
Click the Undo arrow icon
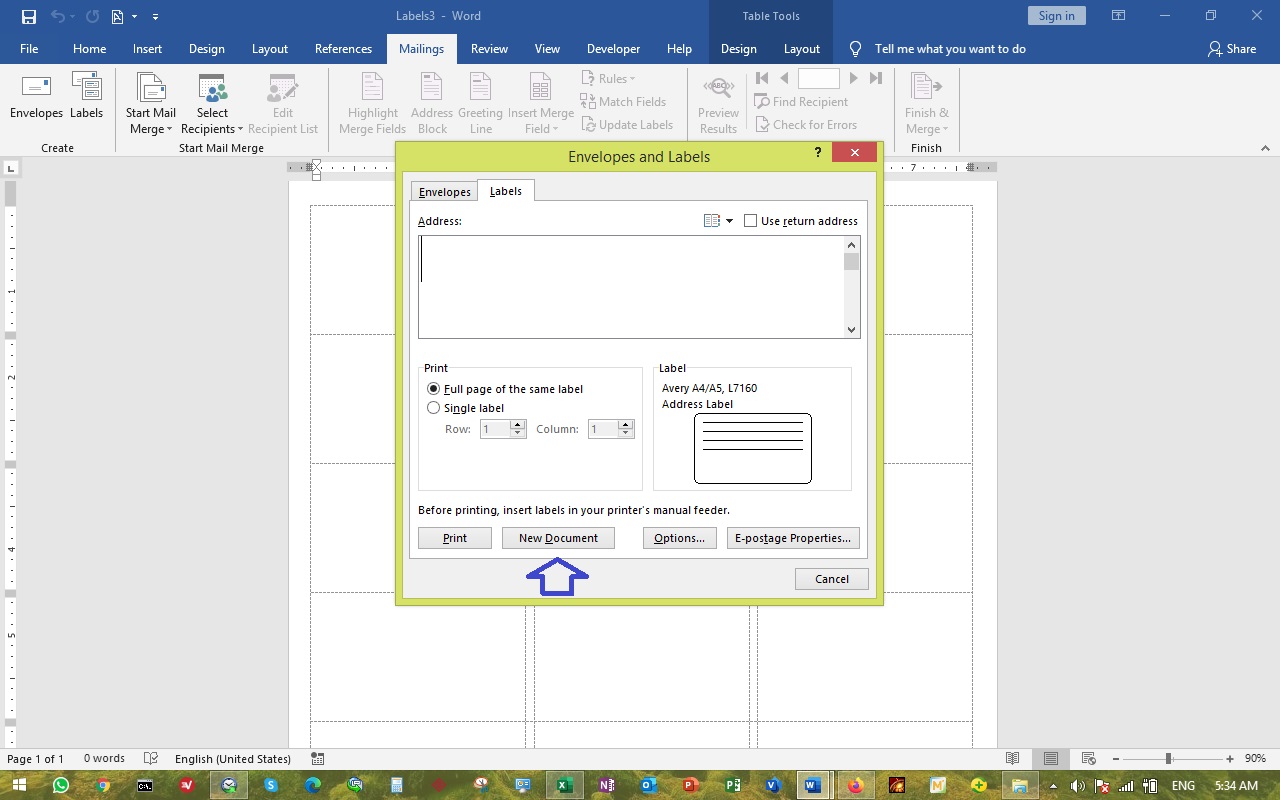coord(57,16)
